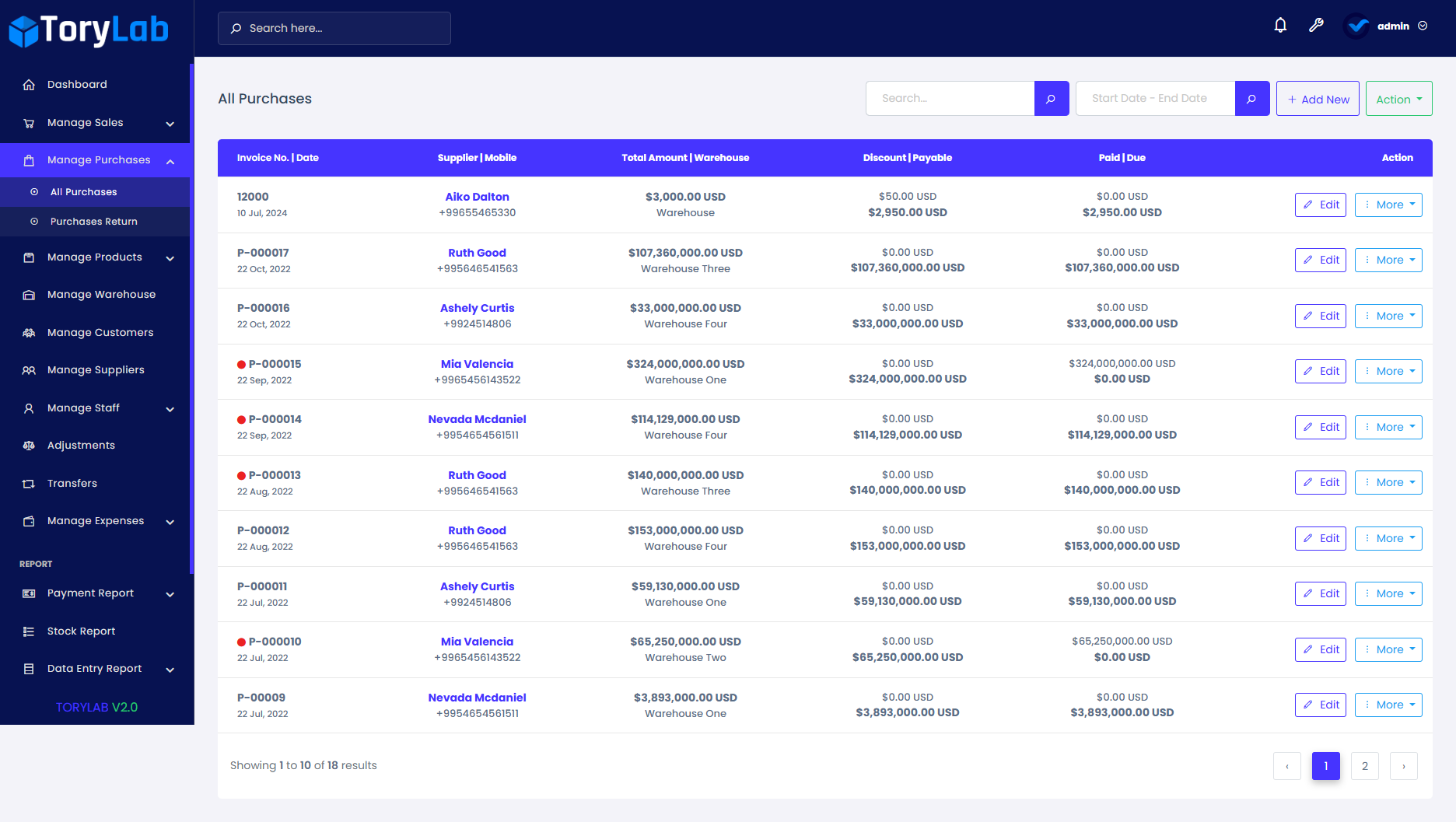Open the Dashboard sidebar icon
The image size is (1456, 822).
tap(29, 84)
